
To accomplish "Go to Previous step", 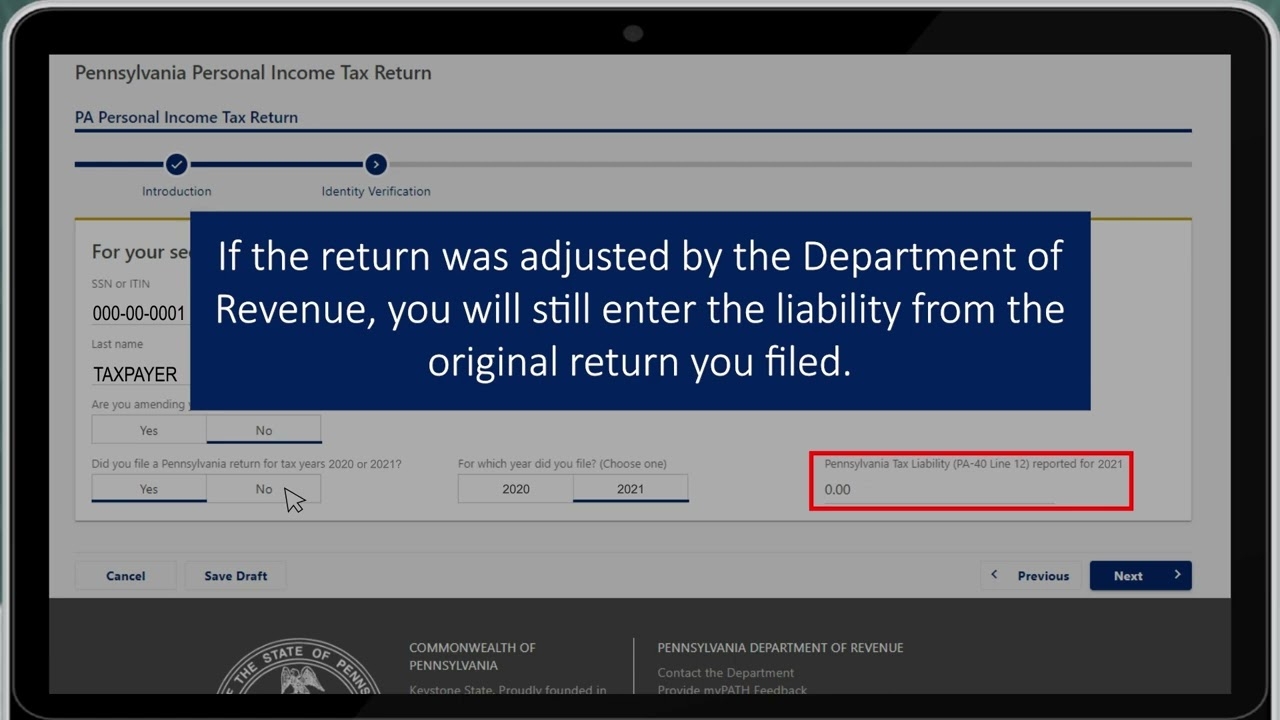I will (1030, 576).
